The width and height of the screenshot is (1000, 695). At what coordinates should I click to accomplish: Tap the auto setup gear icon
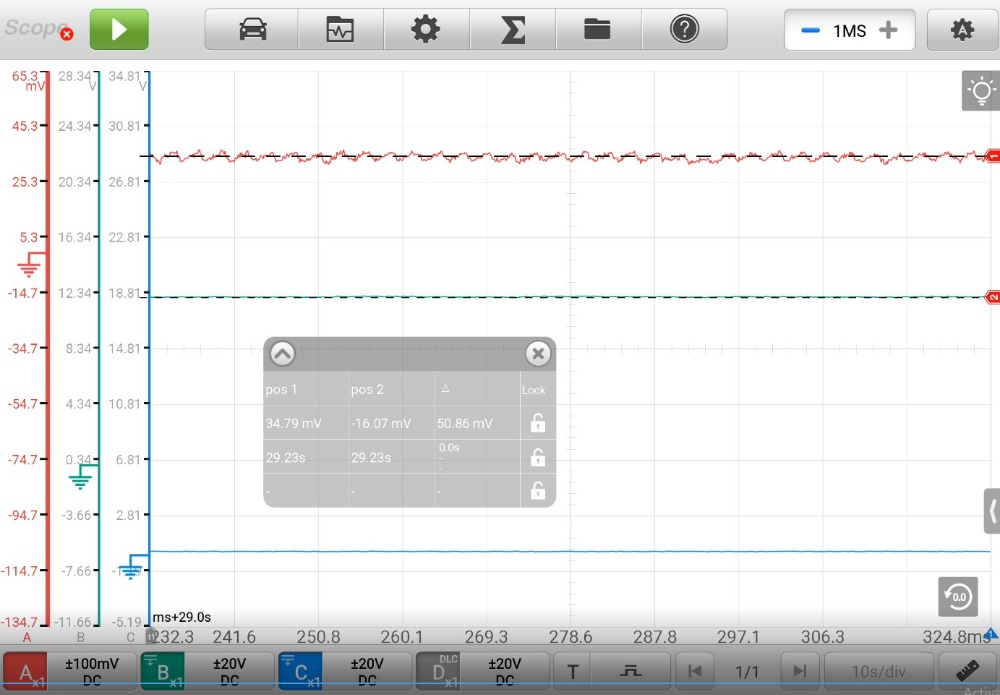click(x=962, y=31)
